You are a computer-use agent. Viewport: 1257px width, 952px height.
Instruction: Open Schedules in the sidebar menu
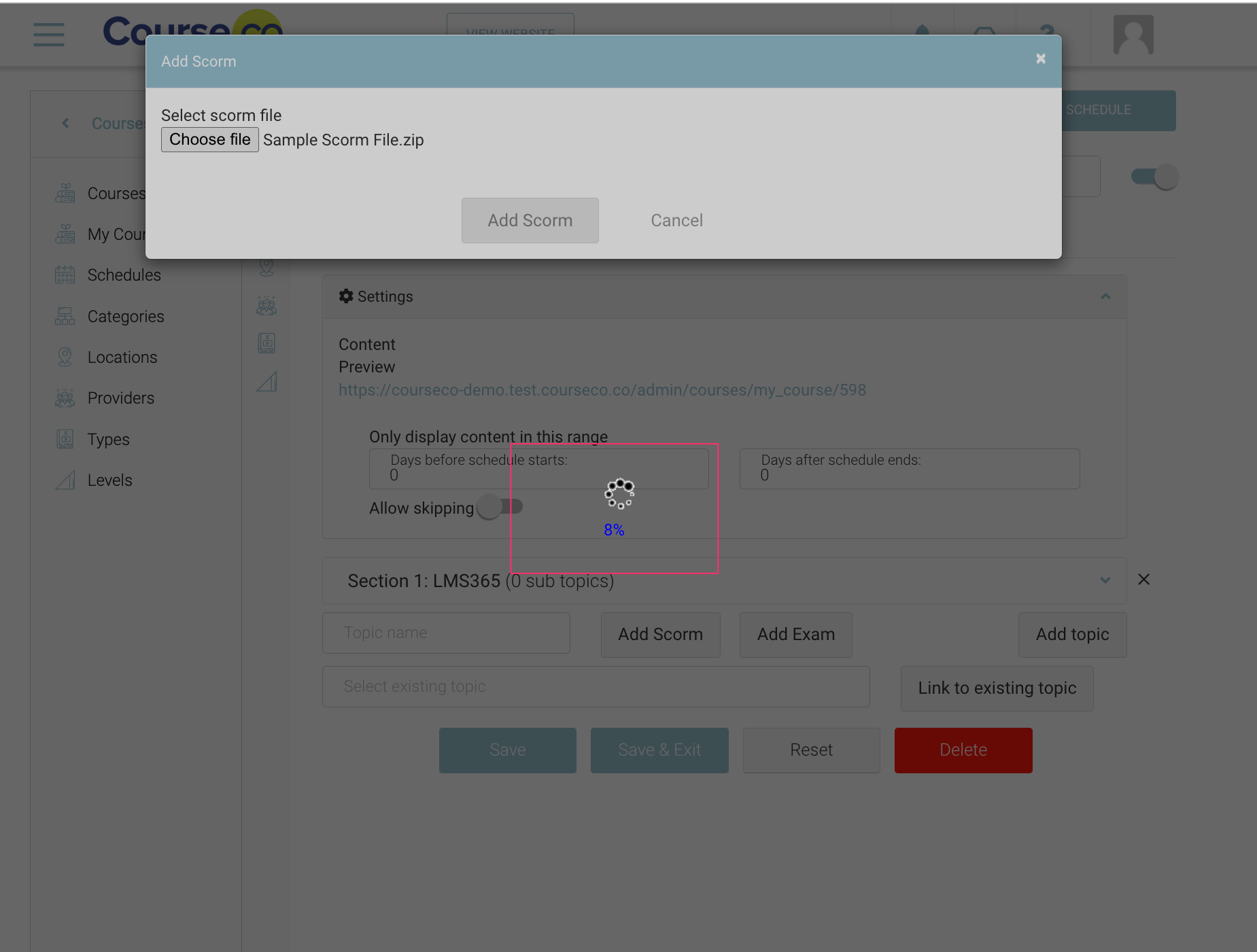point(124,275)
